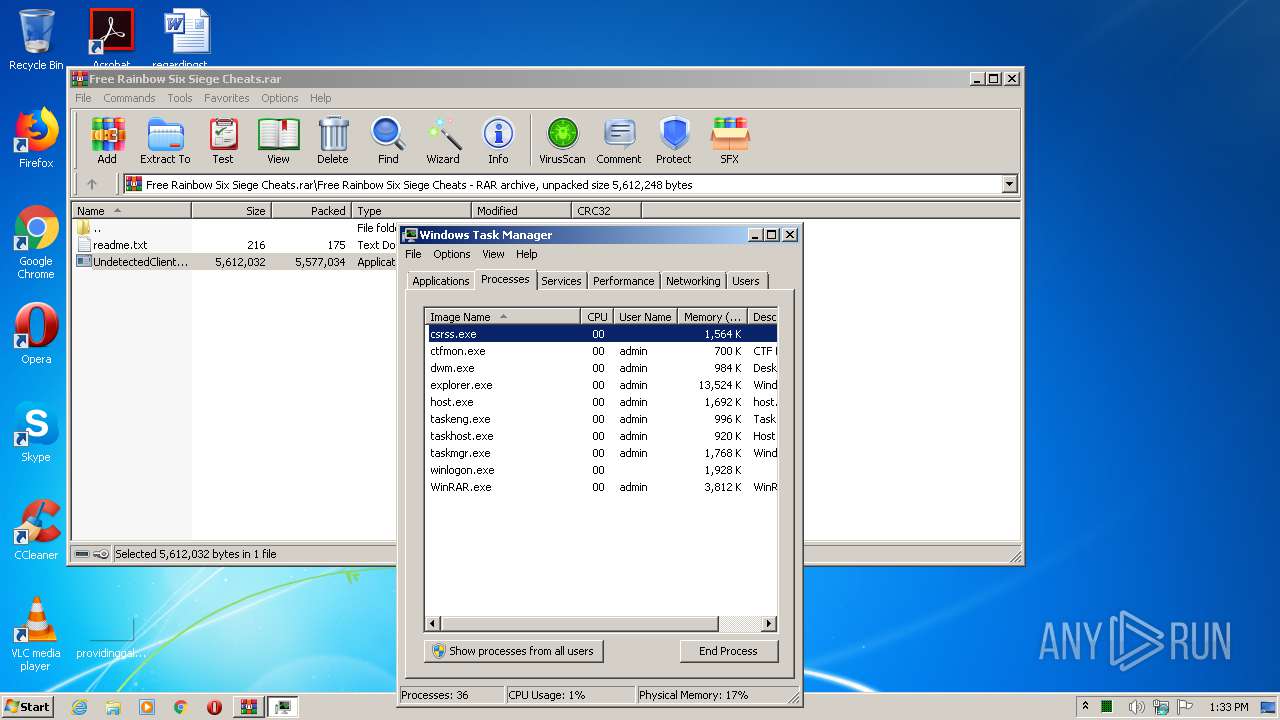Open Task Manager Options menu
This screenshot has height=720, width=1280.
(452, 254)
